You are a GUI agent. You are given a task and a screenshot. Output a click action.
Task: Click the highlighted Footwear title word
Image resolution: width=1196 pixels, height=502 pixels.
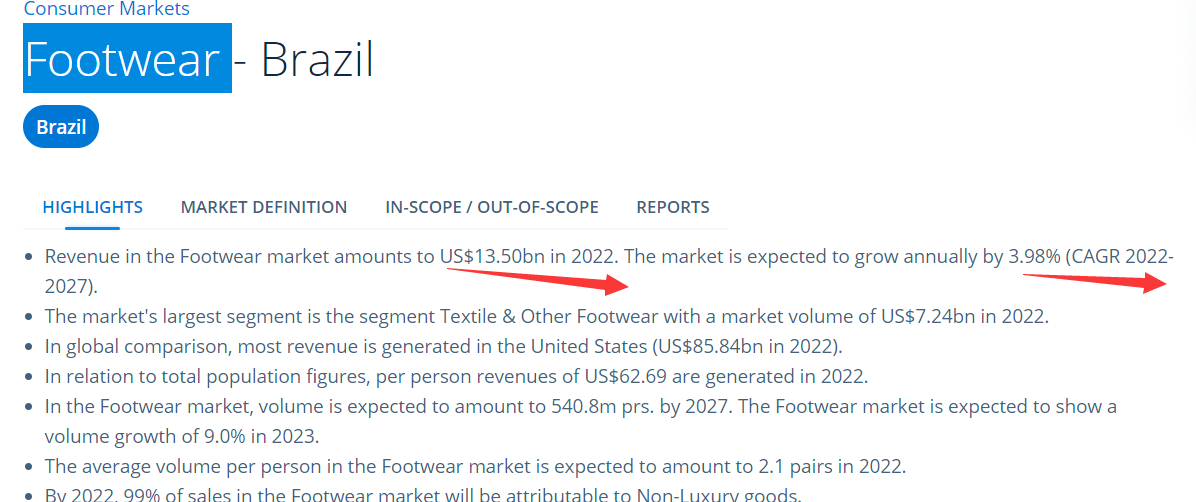coord(122,59)
